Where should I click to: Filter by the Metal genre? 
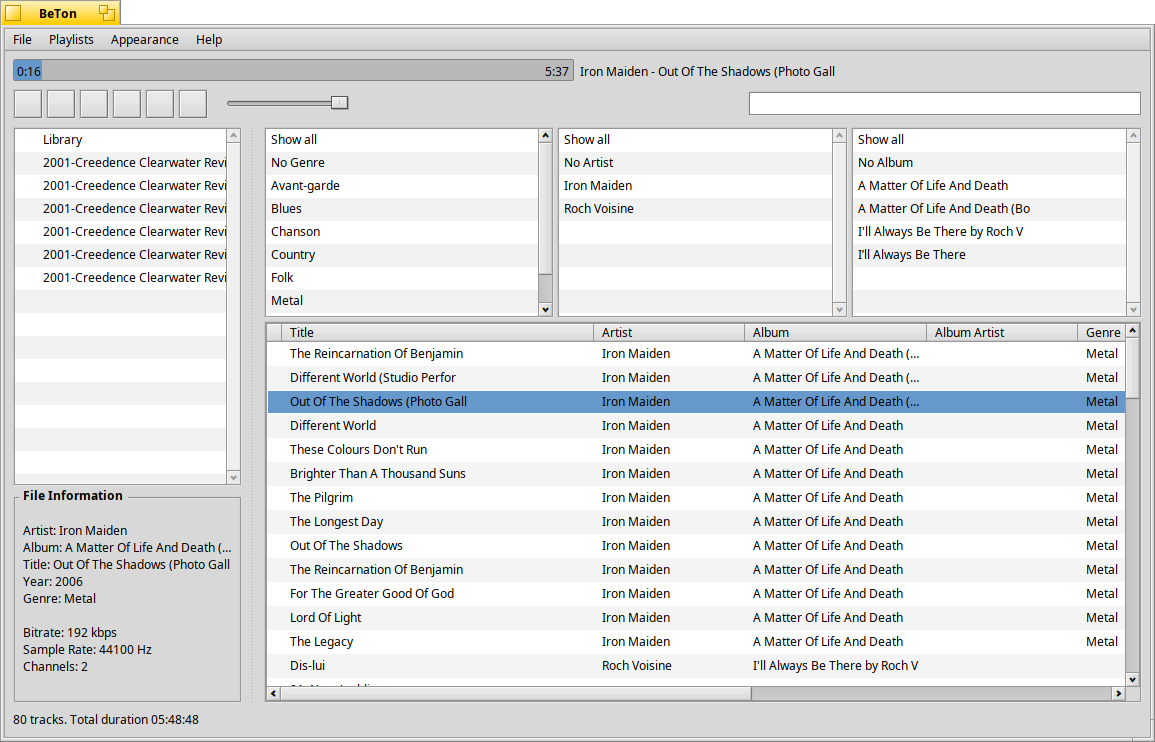(287, 301)
